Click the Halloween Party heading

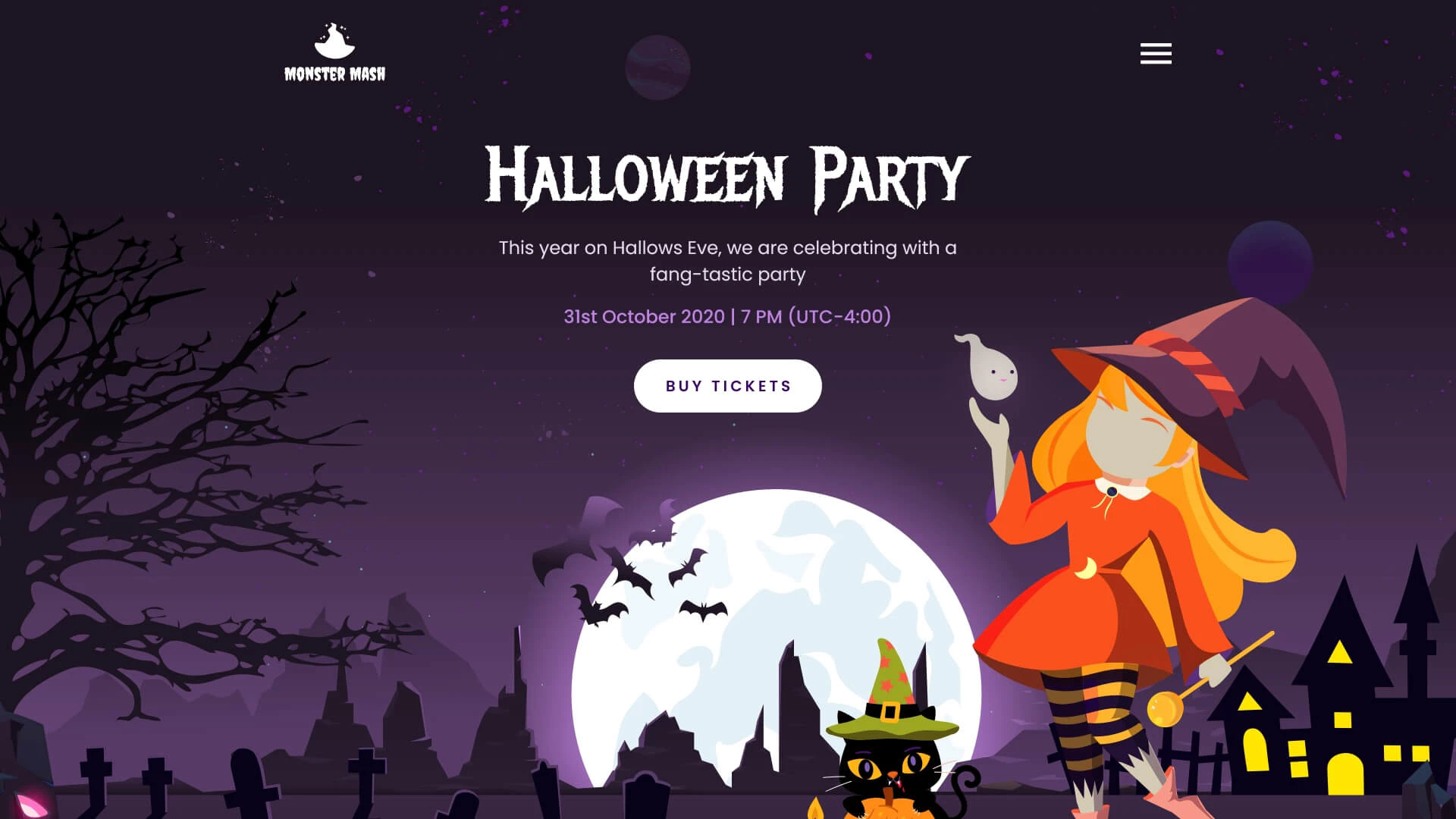(727, 178)
